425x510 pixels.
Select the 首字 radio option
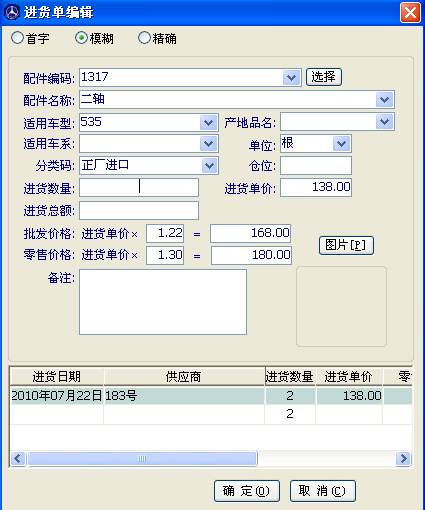(x=17, y=38)
